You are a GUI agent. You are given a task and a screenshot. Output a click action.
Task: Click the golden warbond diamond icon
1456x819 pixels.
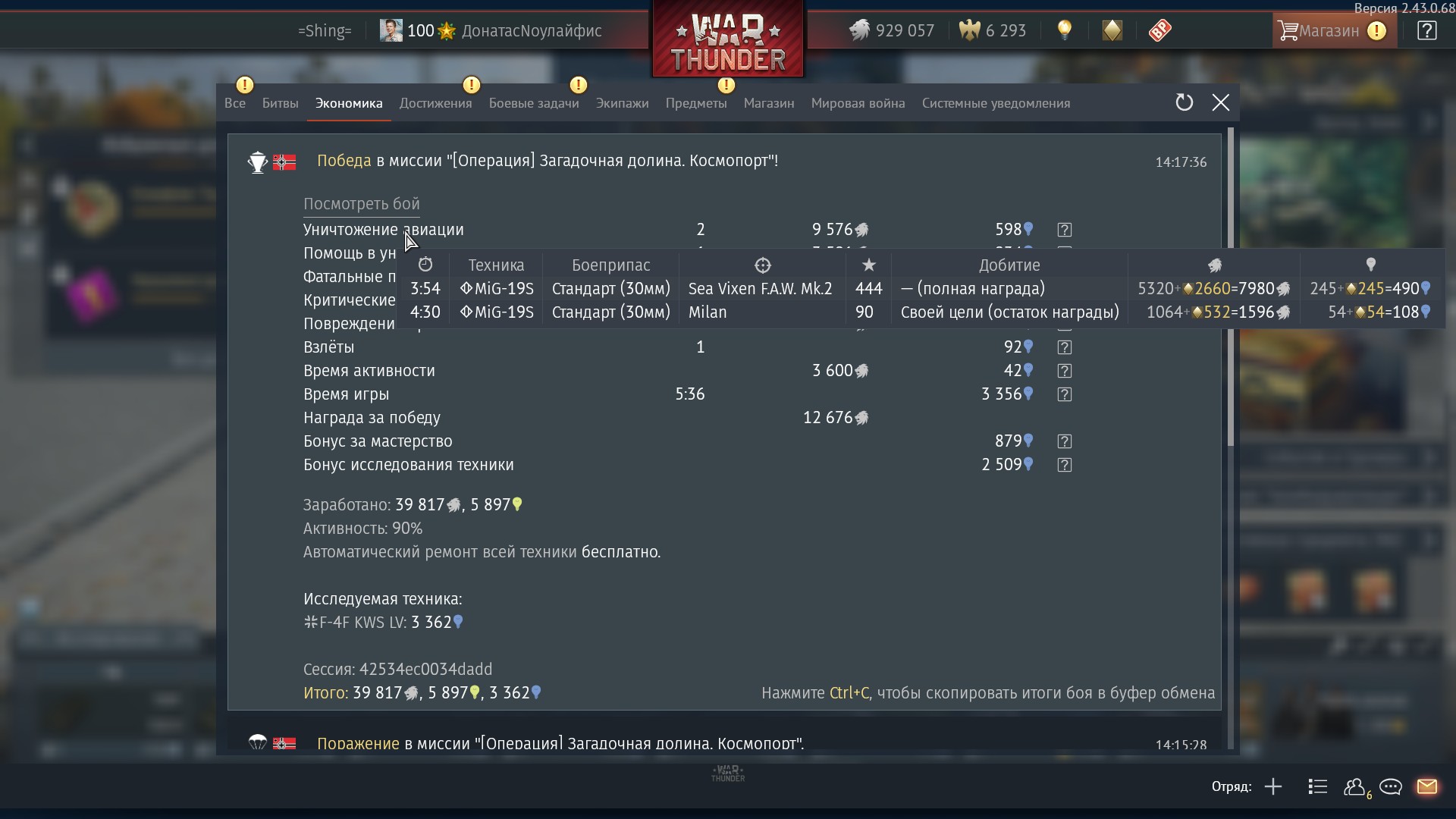pyautogui.click(x=1112, y=30)
